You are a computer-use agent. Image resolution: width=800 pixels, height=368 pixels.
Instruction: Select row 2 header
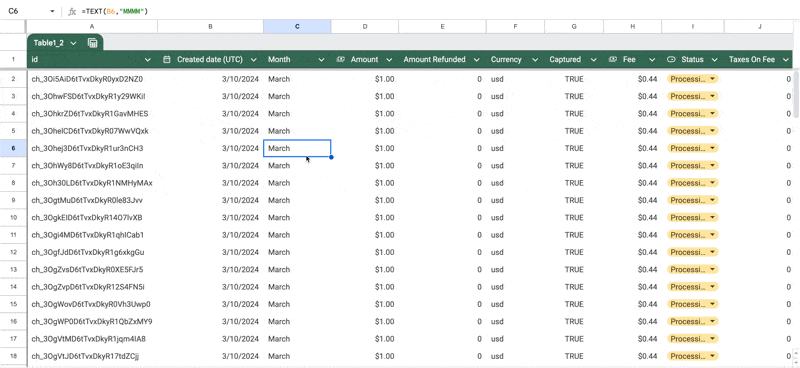[13, 79]
